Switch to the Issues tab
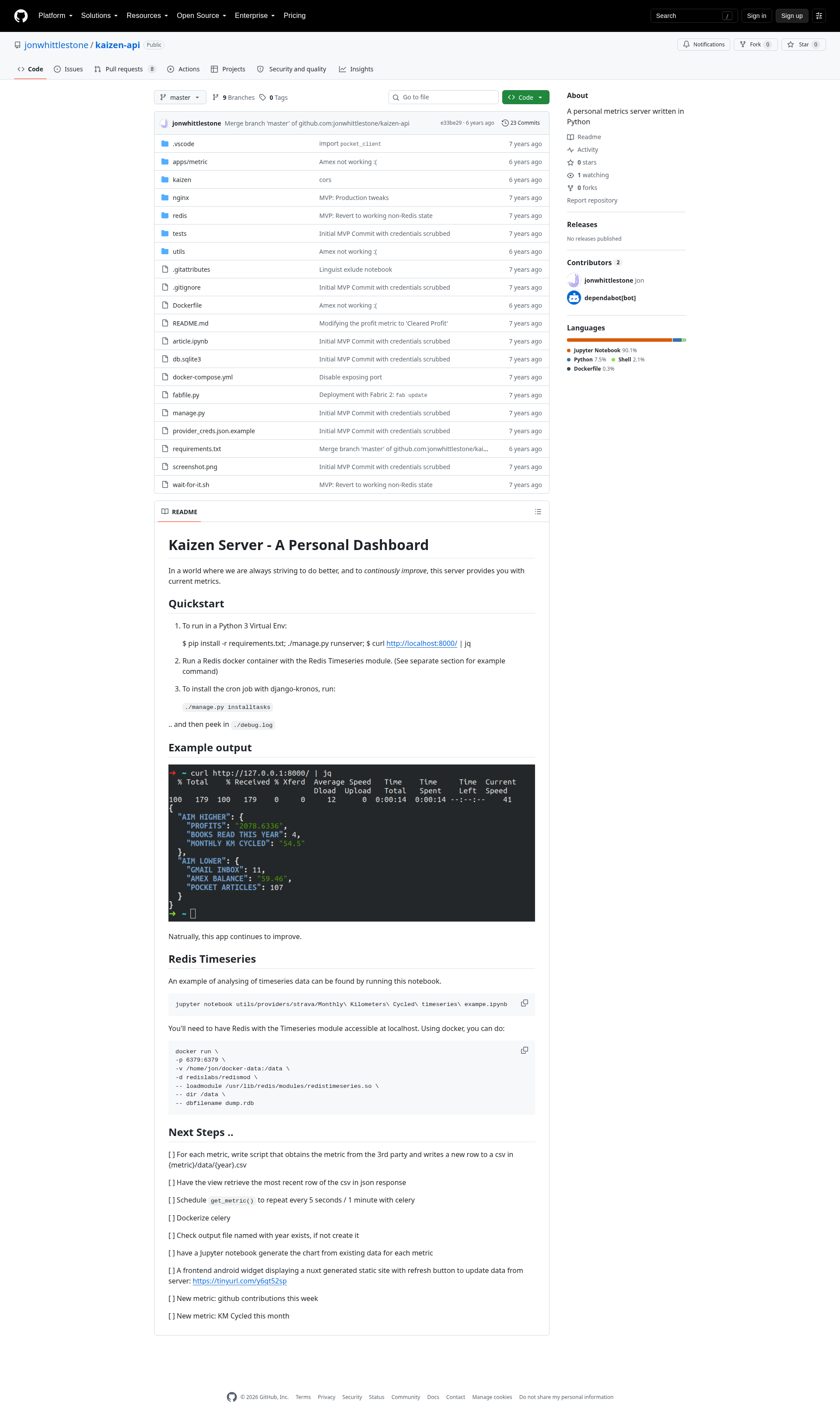The height and width of the screenshot is (1420, 840). pyautogui.click(x=69, y=69)
